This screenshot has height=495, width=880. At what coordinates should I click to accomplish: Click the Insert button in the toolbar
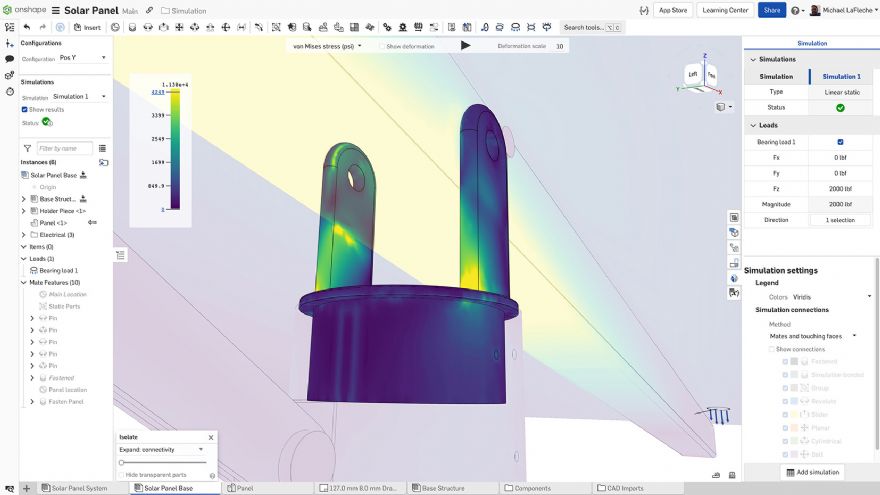[x=87, y=27]
